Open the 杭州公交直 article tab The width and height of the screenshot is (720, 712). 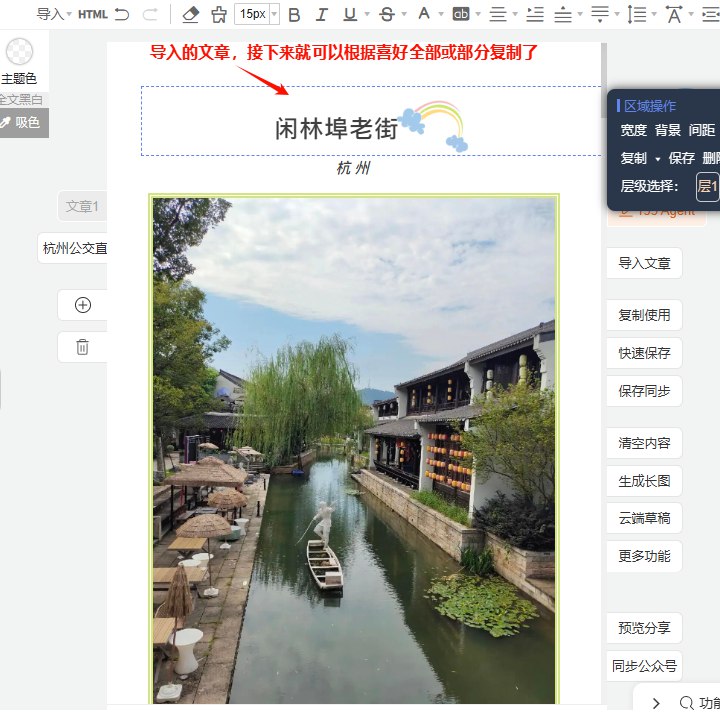[73, 248]
